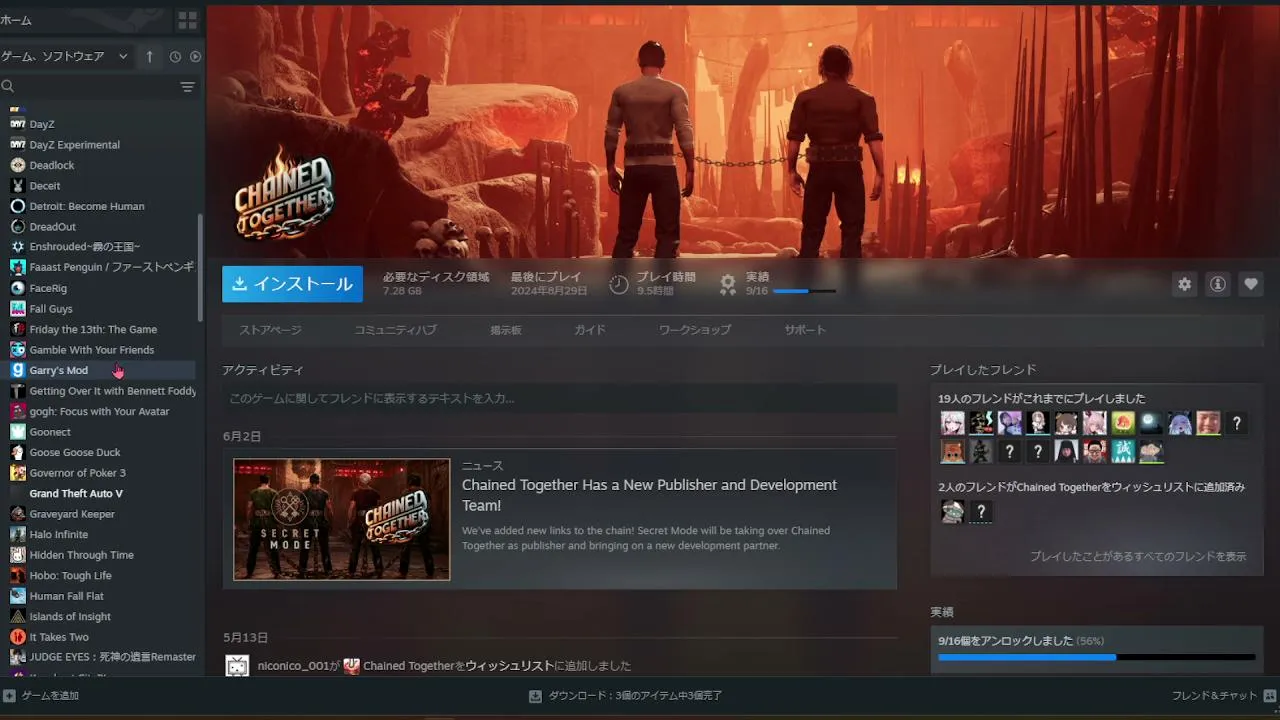Select DayZ in the game list

[42, 124]
